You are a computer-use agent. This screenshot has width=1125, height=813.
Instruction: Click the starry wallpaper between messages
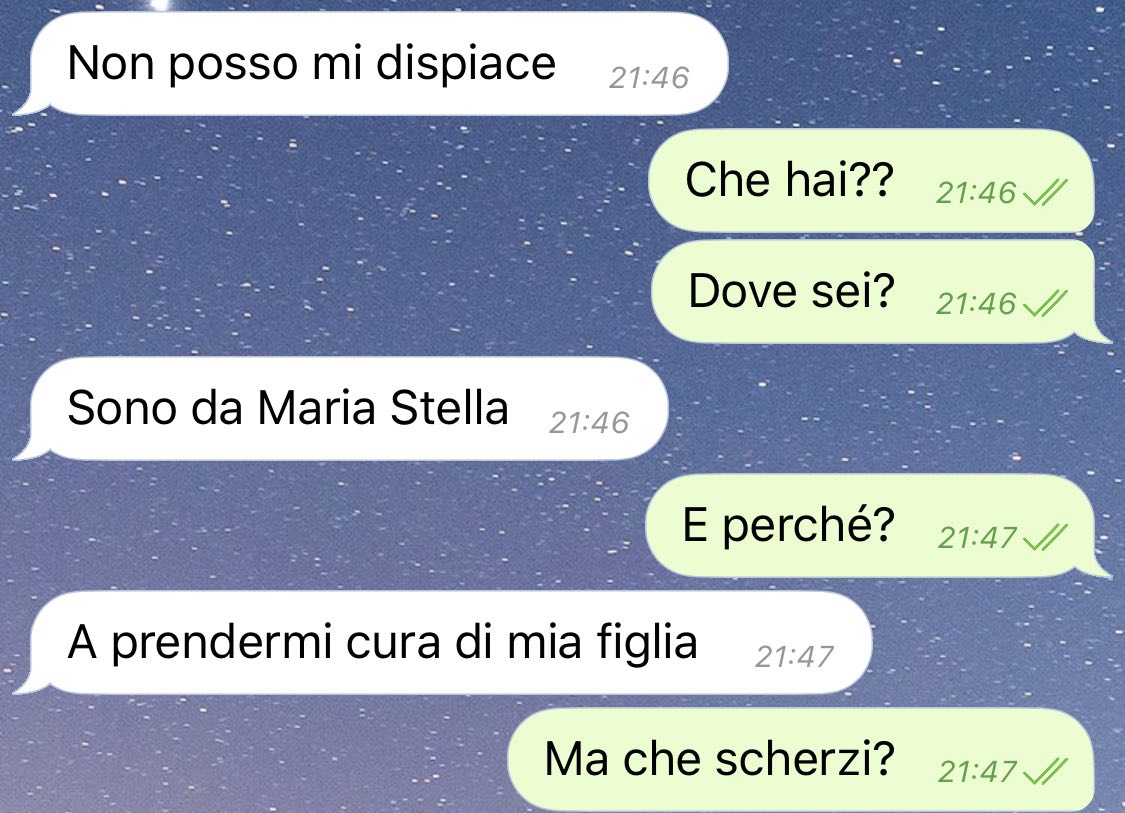tap(323, 237)
